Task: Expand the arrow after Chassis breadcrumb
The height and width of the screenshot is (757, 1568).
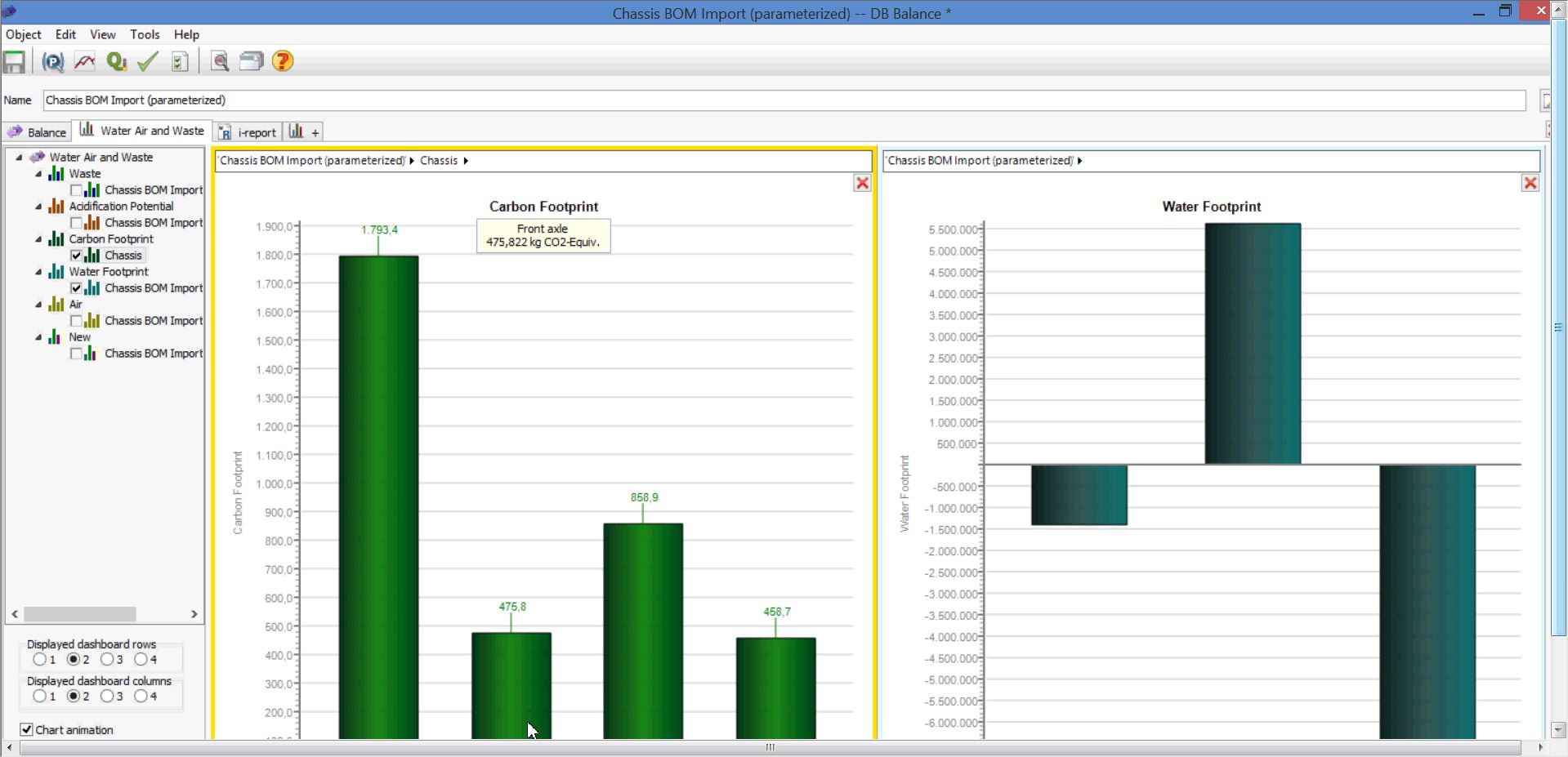Action: (x=466, y=161)
